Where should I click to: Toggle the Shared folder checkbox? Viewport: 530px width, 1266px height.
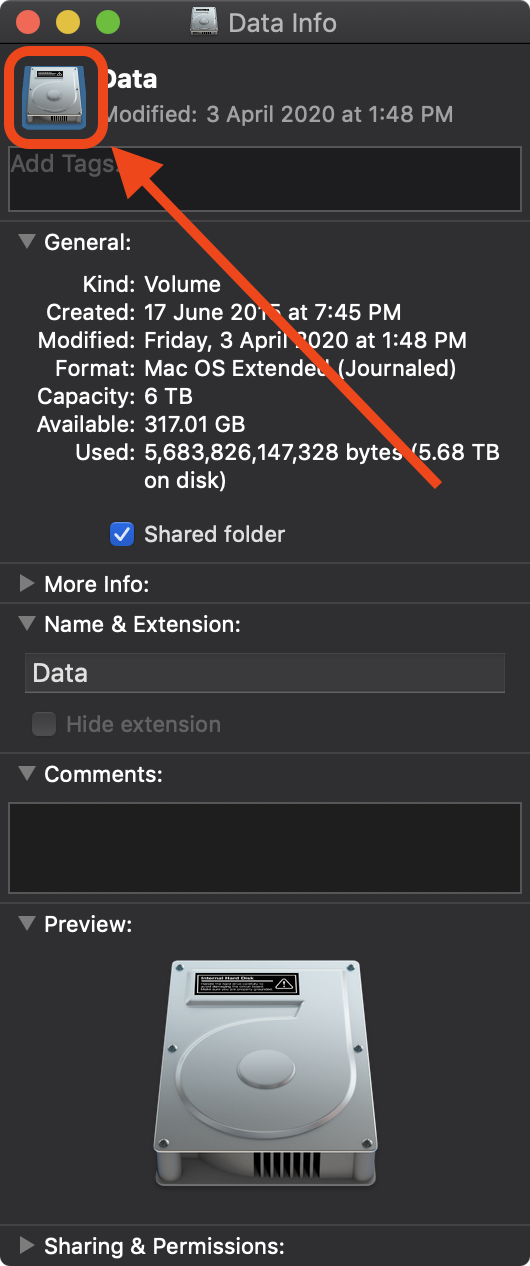(122, 534)
